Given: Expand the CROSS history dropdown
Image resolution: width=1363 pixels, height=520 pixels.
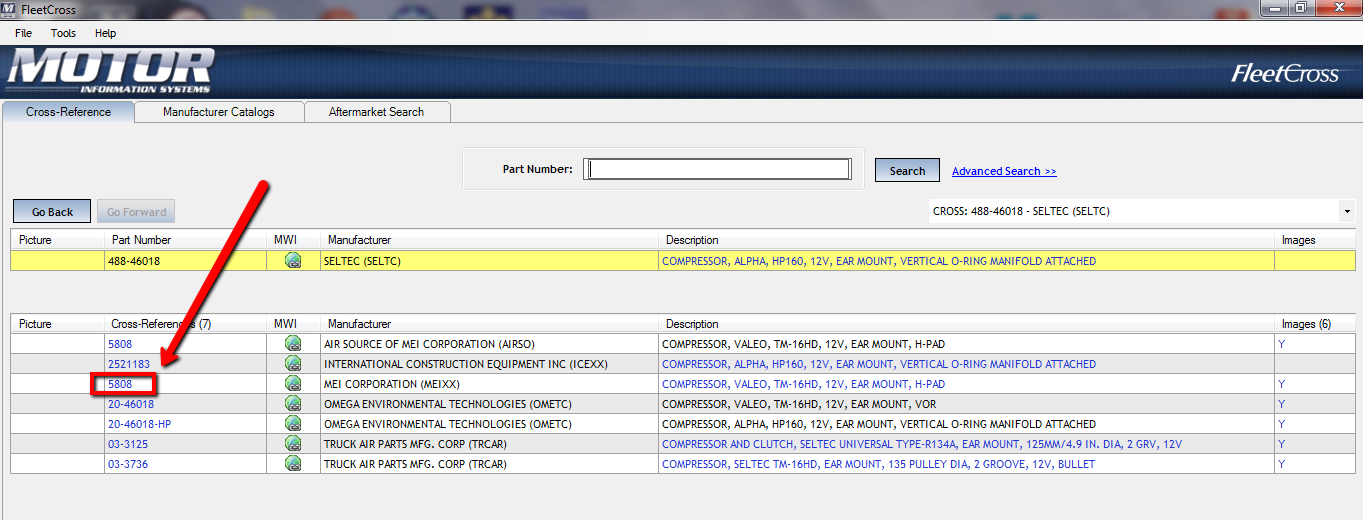Looking at the screenshot, I should click(1346, 212).
